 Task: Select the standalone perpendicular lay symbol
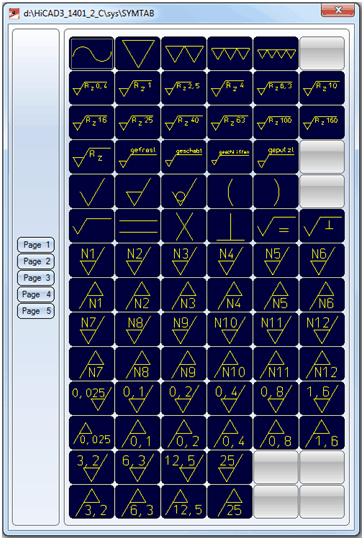(x=230, y=226)
